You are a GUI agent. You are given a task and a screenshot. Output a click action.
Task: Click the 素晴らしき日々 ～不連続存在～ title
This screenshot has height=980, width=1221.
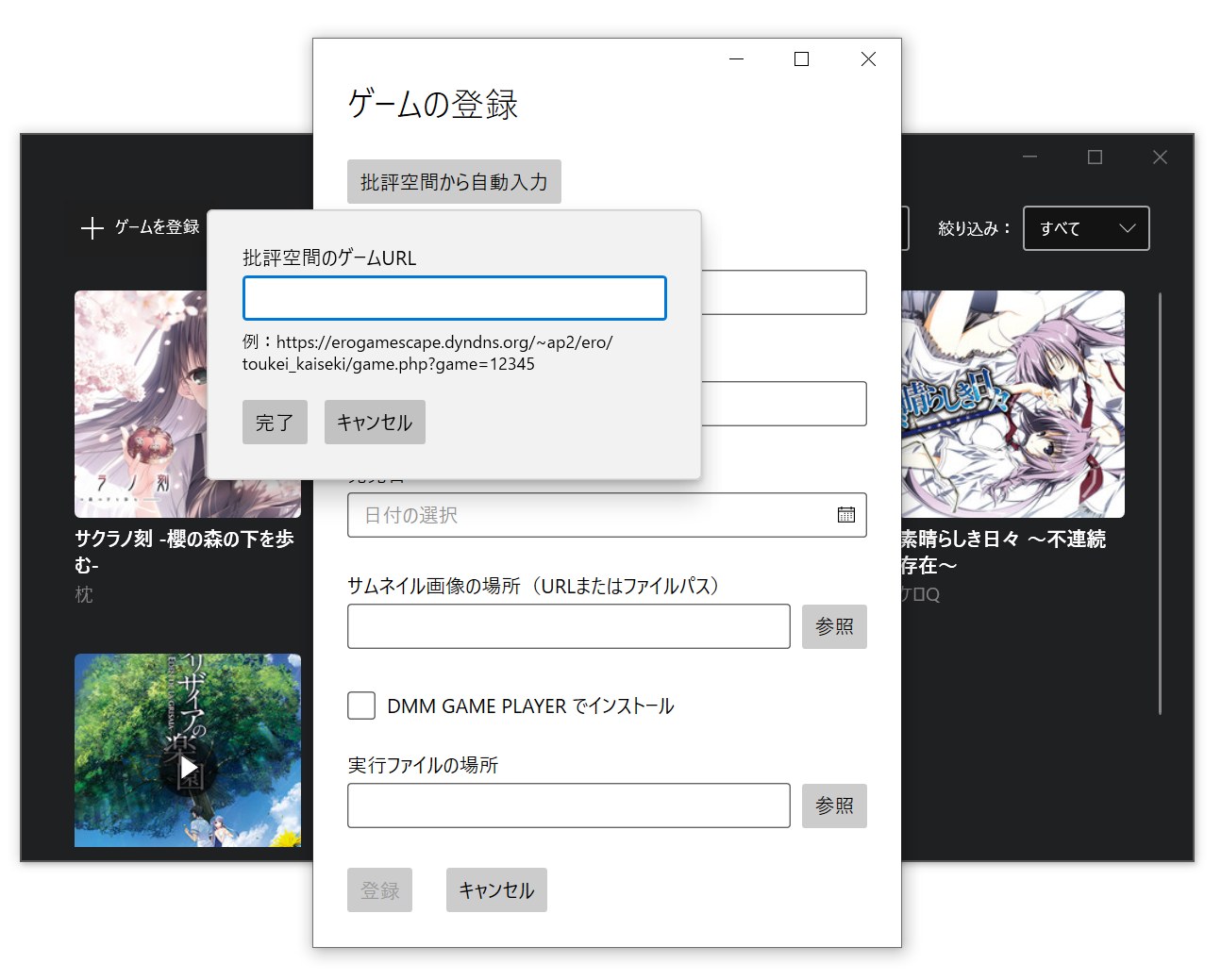(1004, 552)
